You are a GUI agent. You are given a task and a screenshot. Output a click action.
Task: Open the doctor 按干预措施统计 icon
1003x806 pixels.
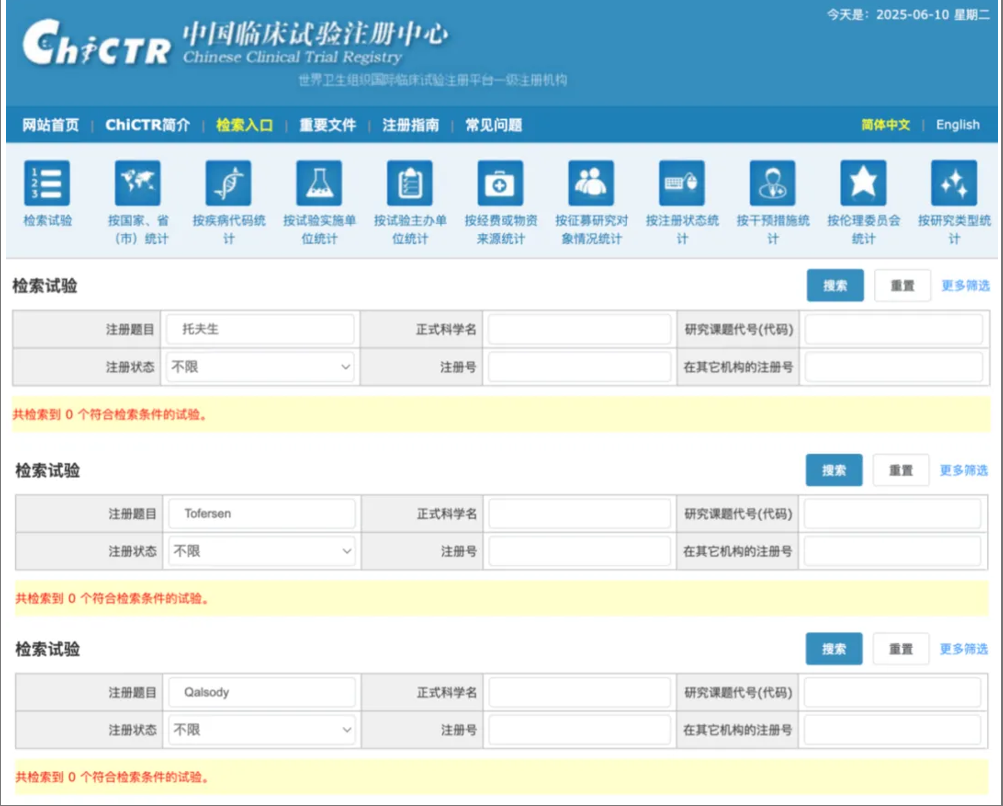[773, 183]
